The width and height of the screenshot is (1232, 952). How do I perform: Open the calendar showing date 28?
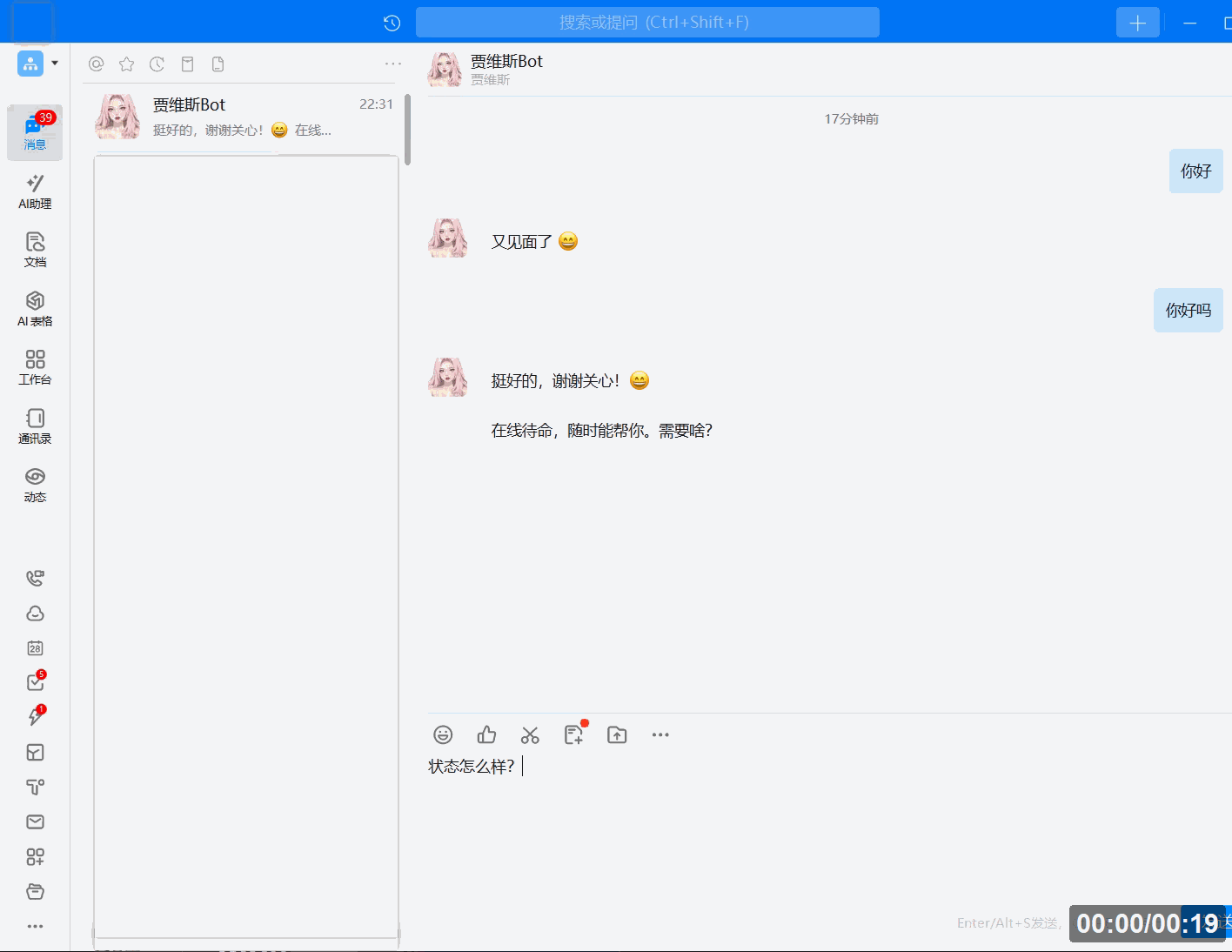click(x=35, y=647)
